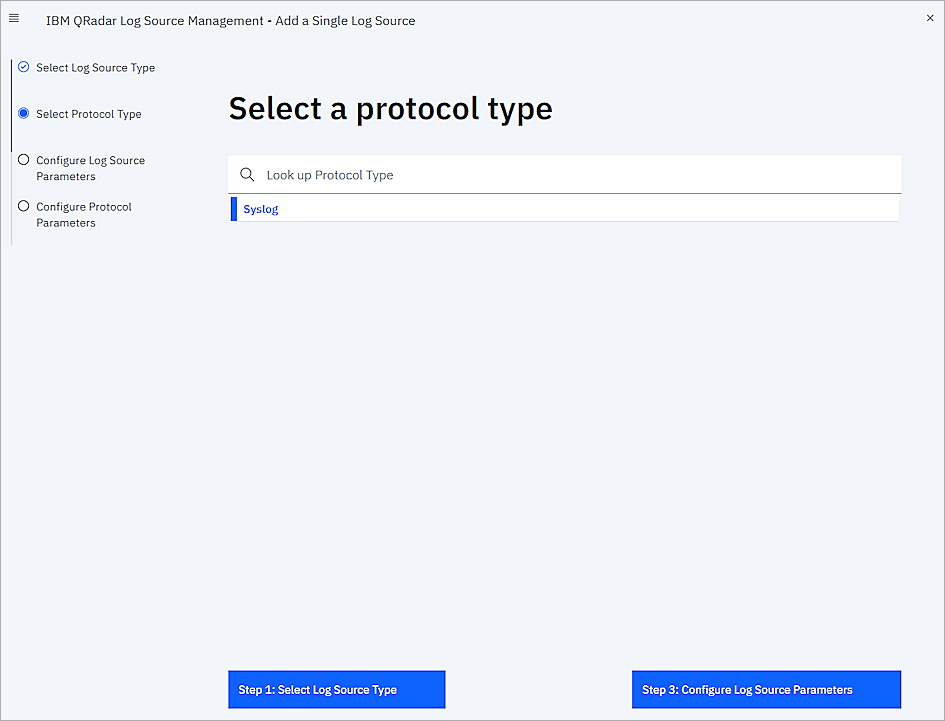945x721 pixels.
Task: Go back via Step 1: Select Log Source Type
Action: (336, 689)
